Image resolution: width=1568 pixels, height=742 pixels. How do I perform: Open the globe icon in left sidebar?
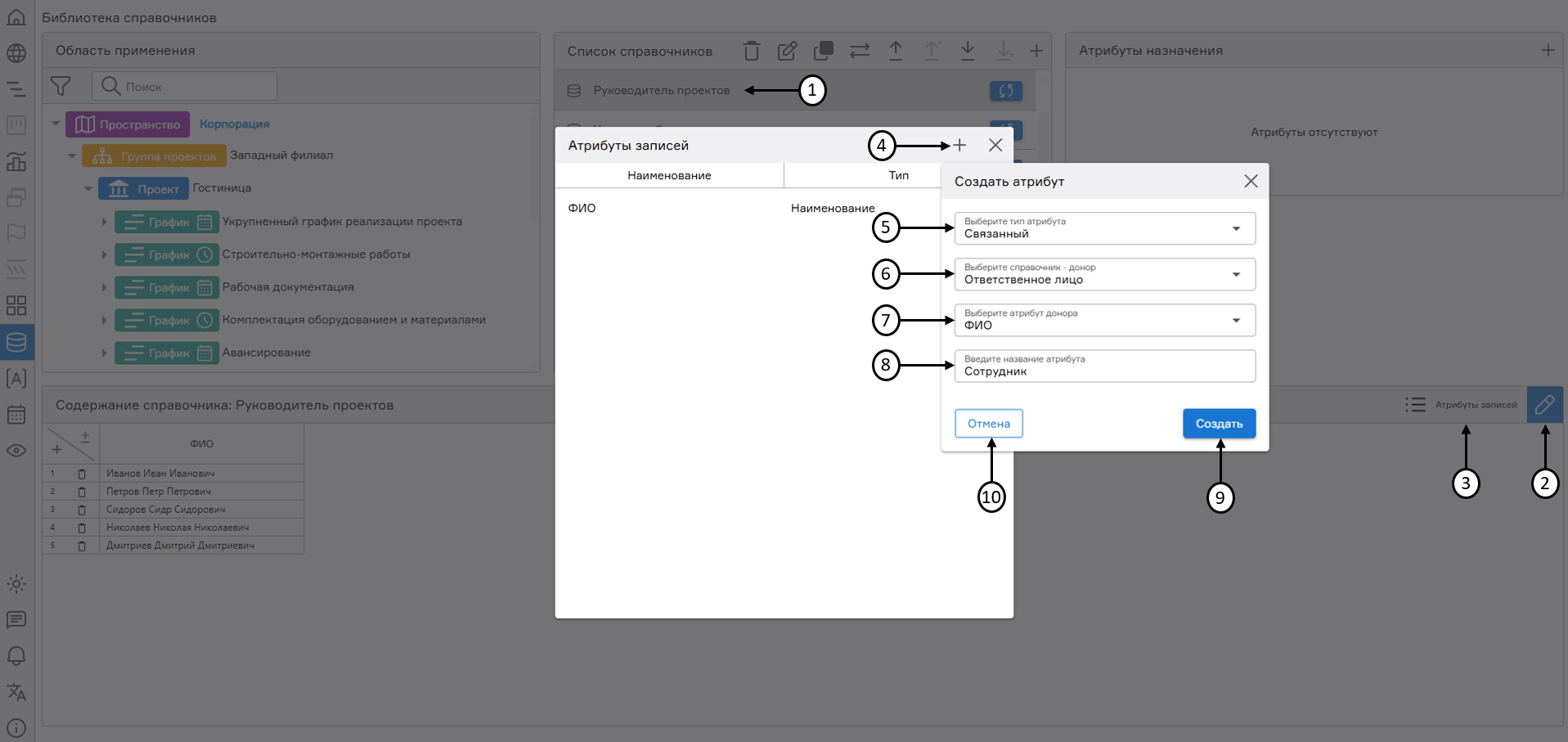pos(16,53)
